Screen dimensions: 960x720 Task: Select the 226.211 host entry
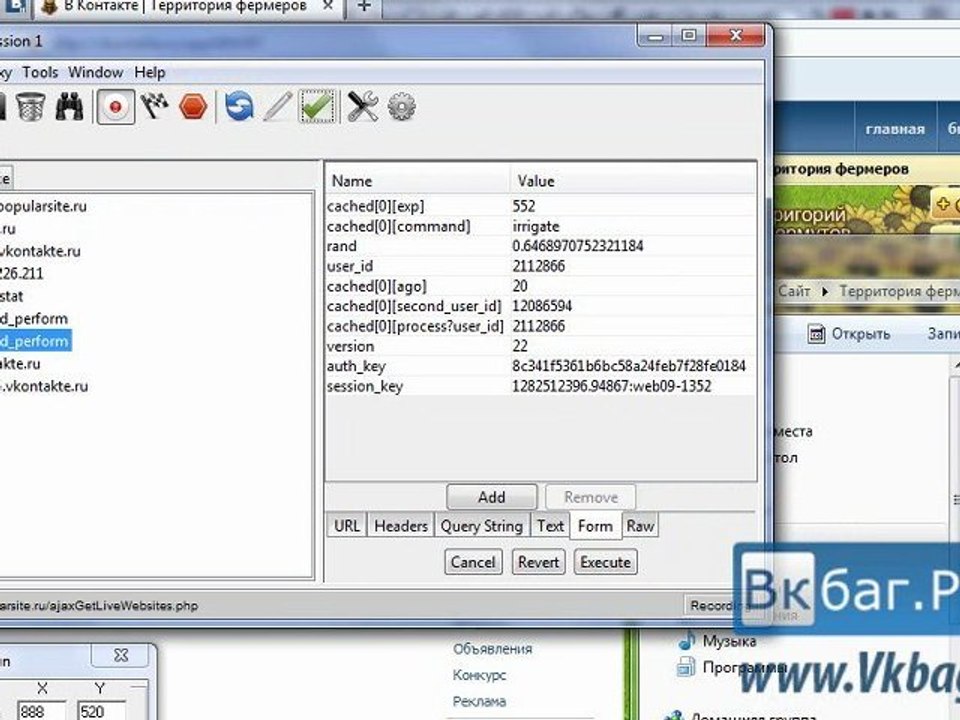[22, 274]
